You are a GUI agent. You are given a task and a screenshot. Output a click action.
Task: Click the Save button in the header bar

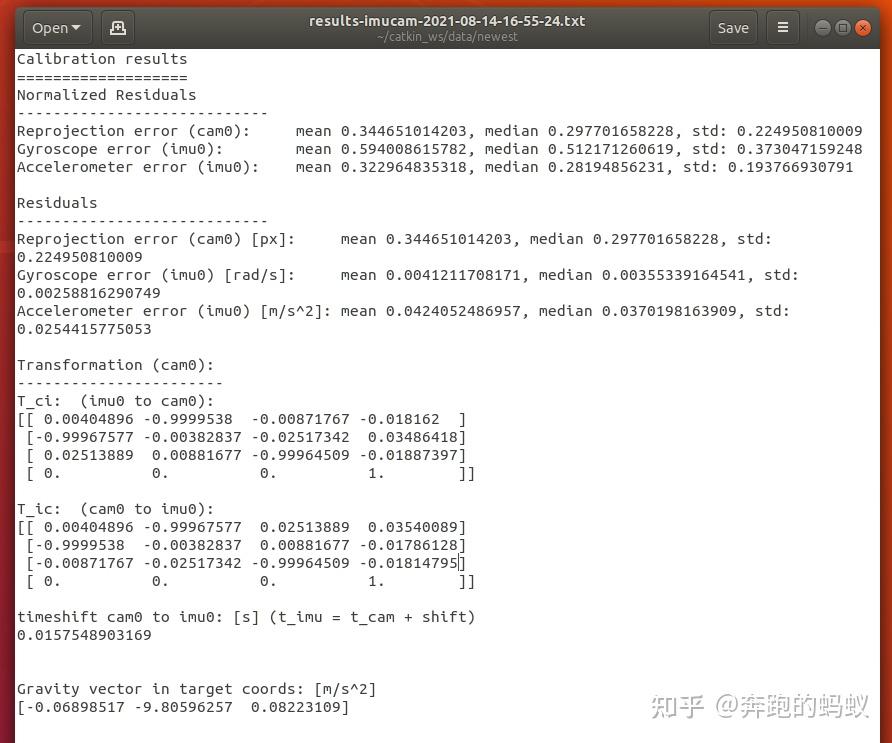733,27
